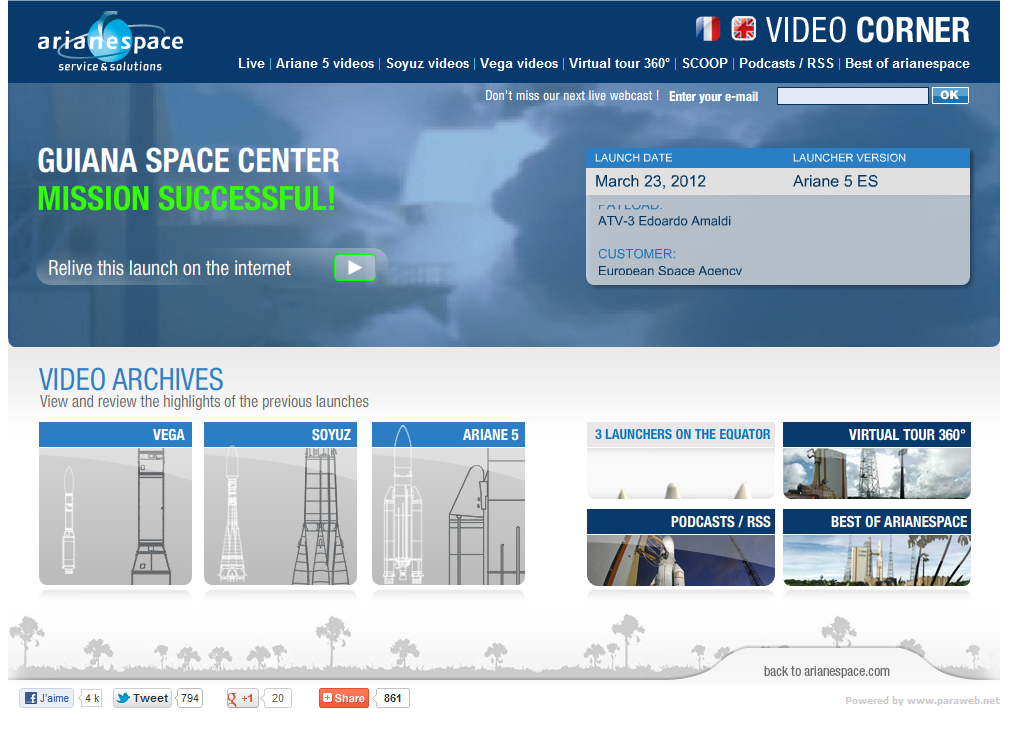Open Virtual tour 360° menu item
The height and width of the screenshot is (738, 1015).
619,63
